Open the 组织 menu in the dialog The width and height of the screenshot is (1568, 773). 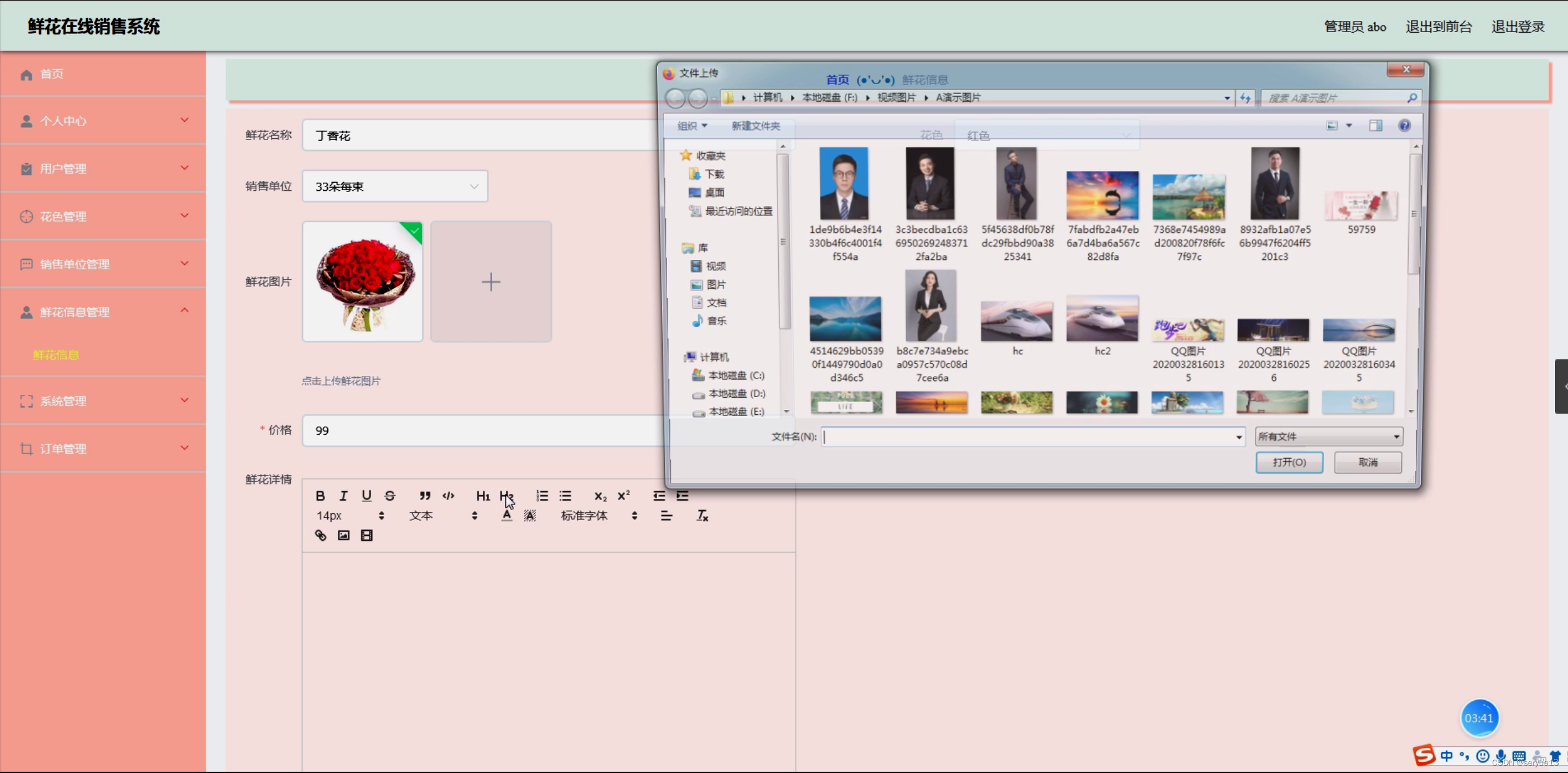click(692, 126)
